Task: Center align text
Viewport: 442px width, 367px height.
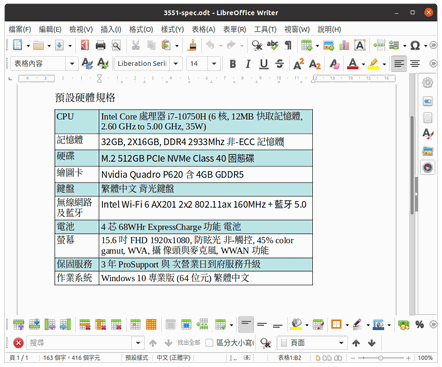Action: pyautogui.click(x=415, y=64)
